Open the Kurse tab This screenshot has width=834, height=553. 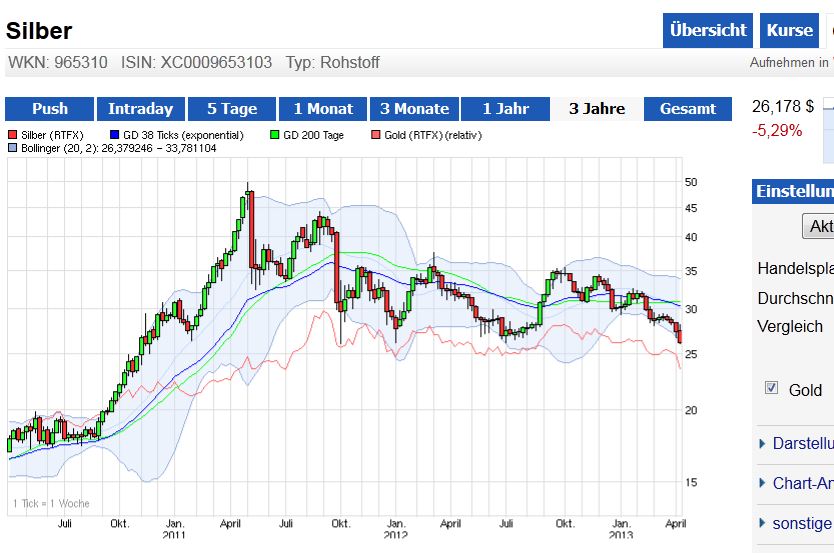(789, 30)
